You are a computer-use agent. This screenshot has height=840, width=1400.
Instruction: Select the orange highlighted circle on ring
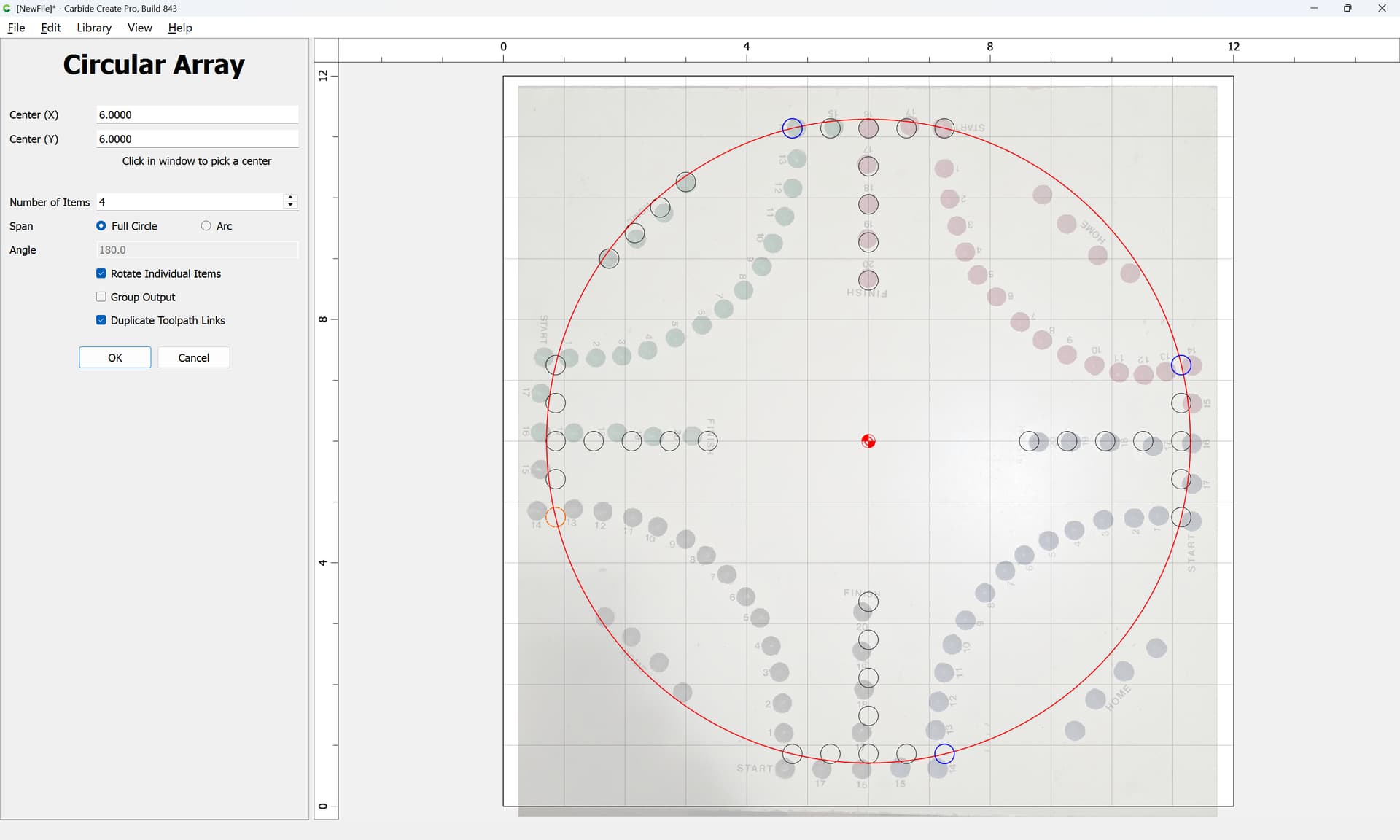(x=556, y=517)
